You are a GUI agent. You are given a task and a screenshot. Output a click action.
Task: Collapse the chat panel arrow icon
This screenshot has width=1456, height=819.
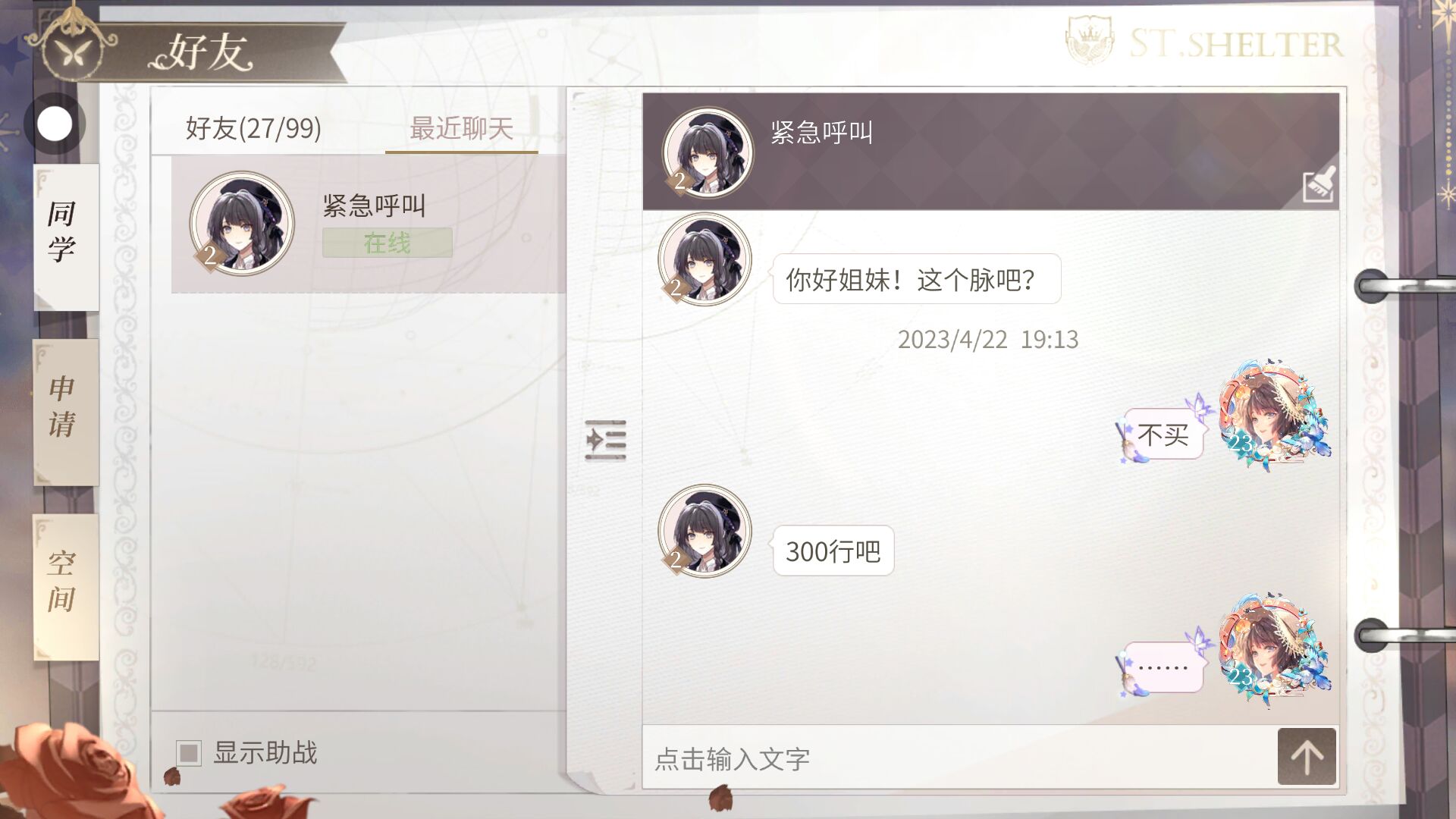pyautogui.click(x=605, y=440)
